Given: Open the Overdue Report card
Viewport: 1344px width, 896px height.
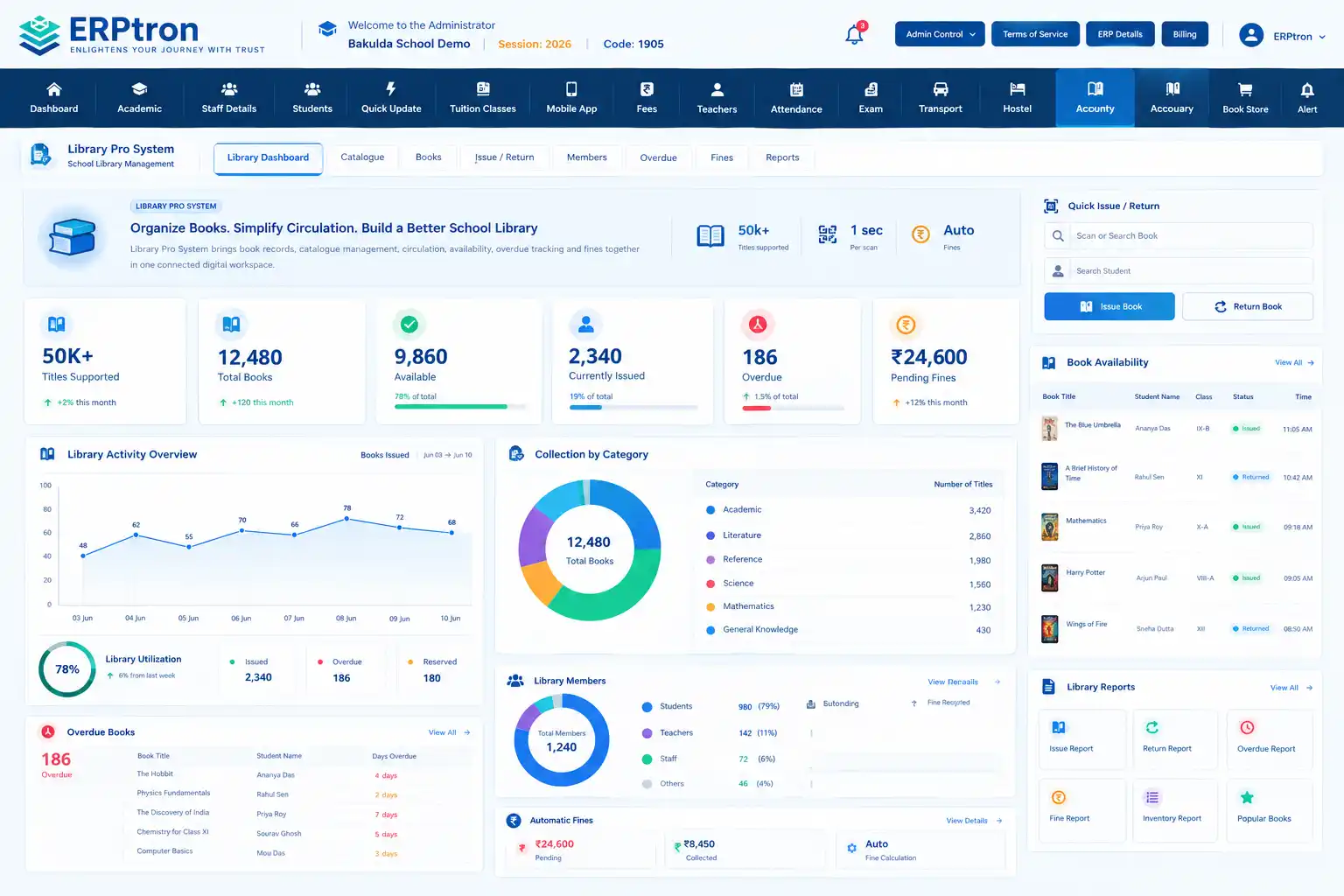Looking at the screenshot, I should tap(1270, 739).
